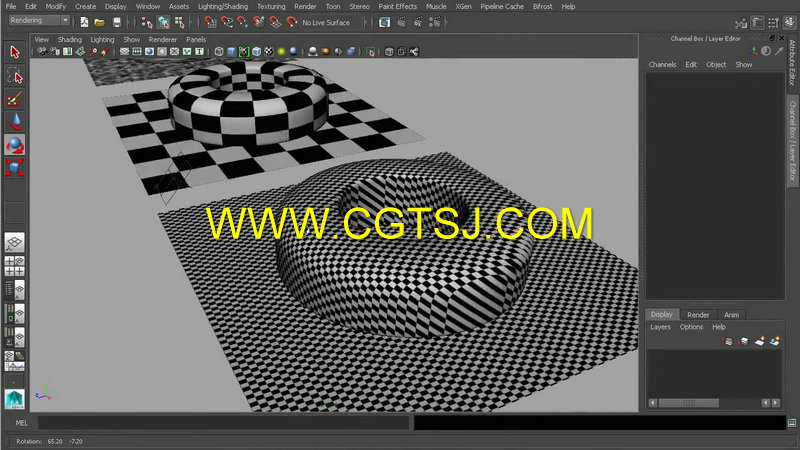This screenshot has height=450, width=800.
Task: Render the current frame clapper icon
Action: [401, 22]
